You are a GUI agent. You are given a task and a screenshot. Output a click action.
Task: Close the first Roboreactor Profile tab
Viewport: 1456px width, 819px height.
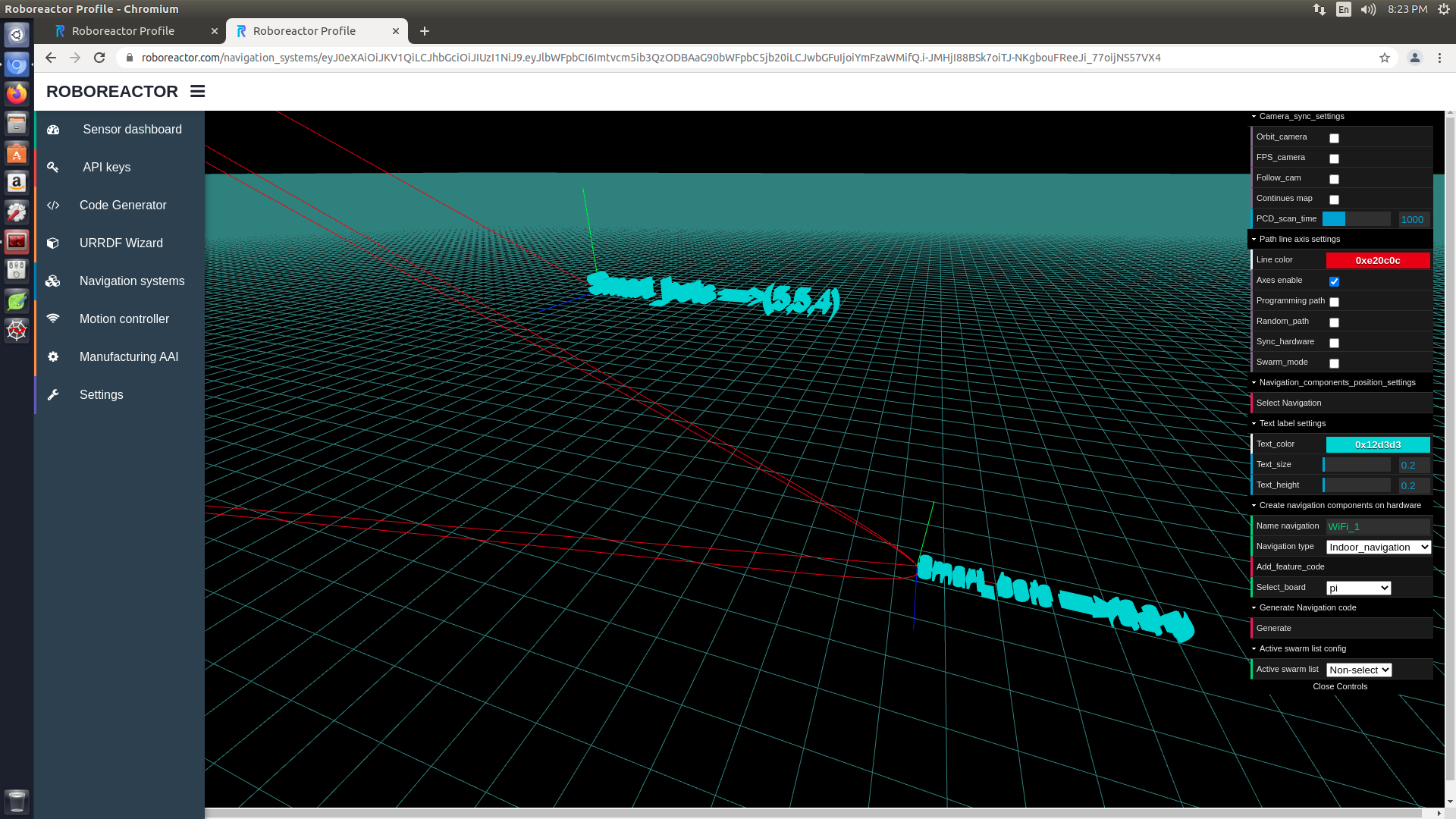click(215, 31)
